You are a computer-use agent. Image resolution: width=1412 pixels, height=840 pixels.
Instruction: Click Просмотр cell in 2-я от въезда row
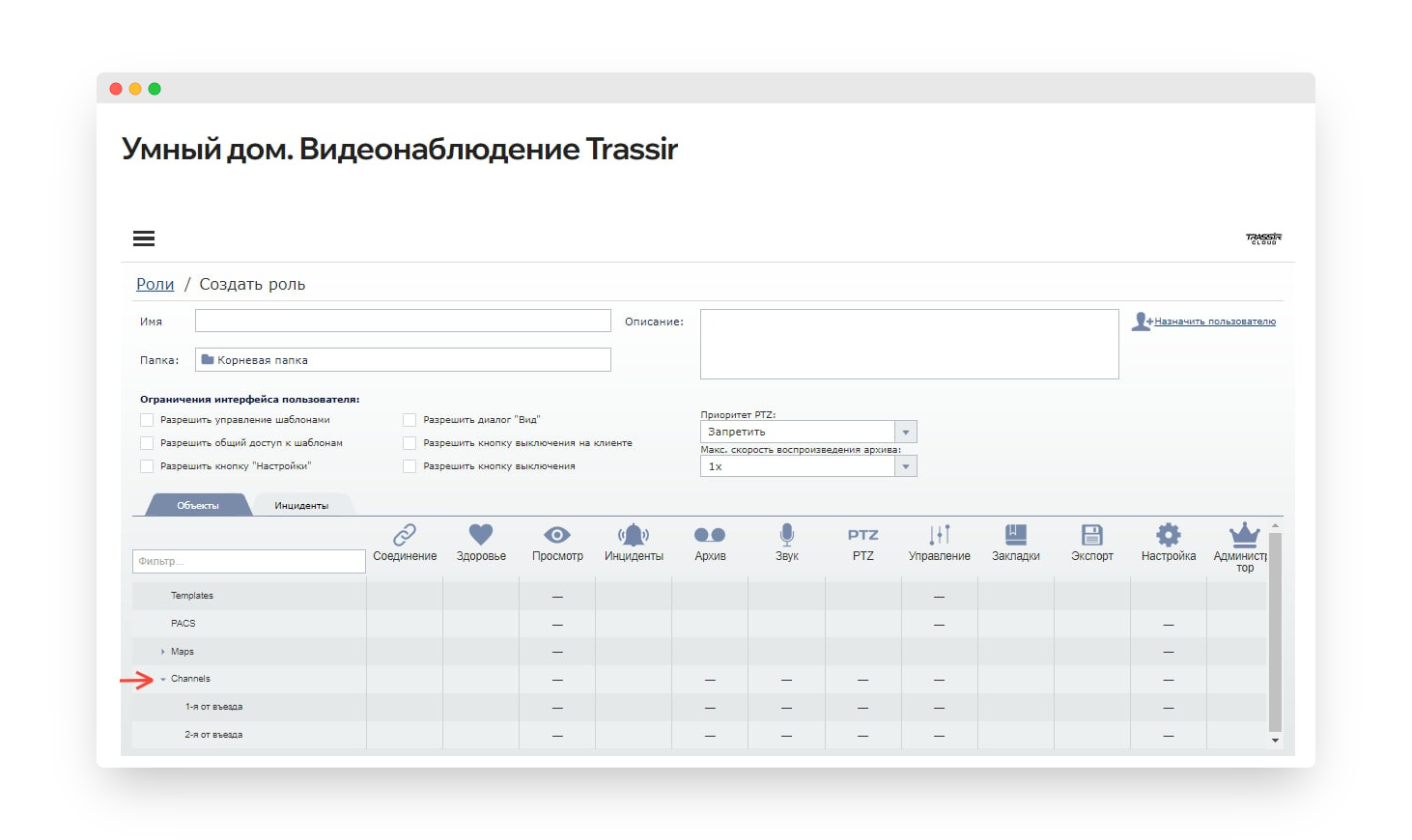coord(557,736)
